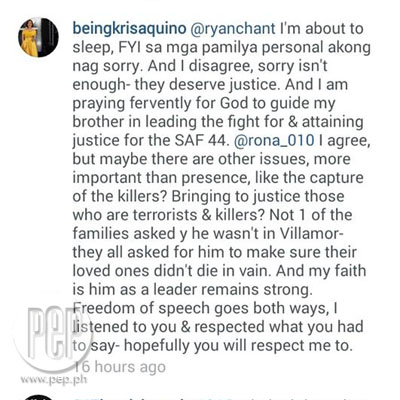Click 'leader remains strong' in the comment
400x400 pixels.
point(231,290)
